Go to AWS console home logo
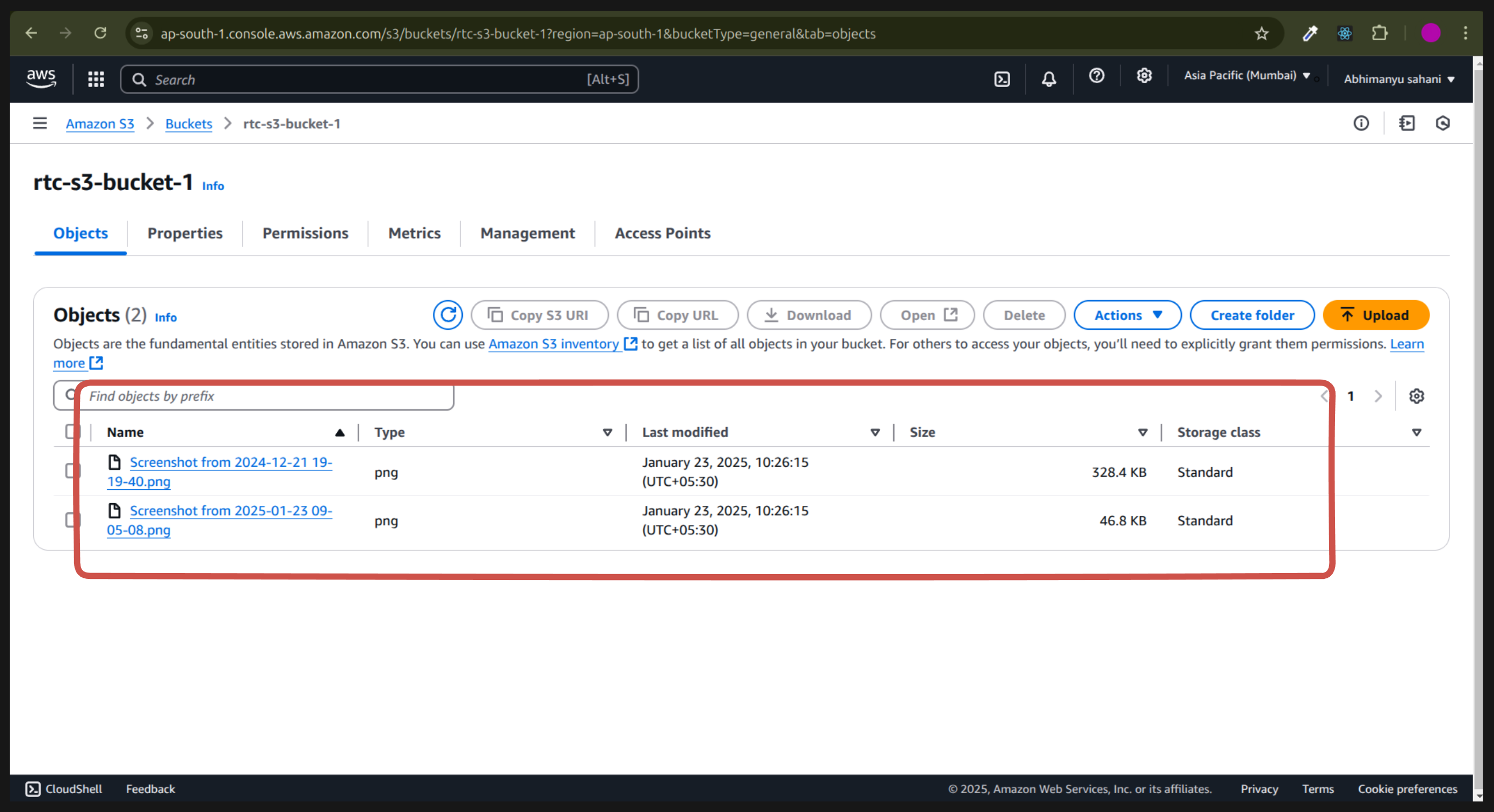The image size is (1494, 812). (x=41, y=78)
